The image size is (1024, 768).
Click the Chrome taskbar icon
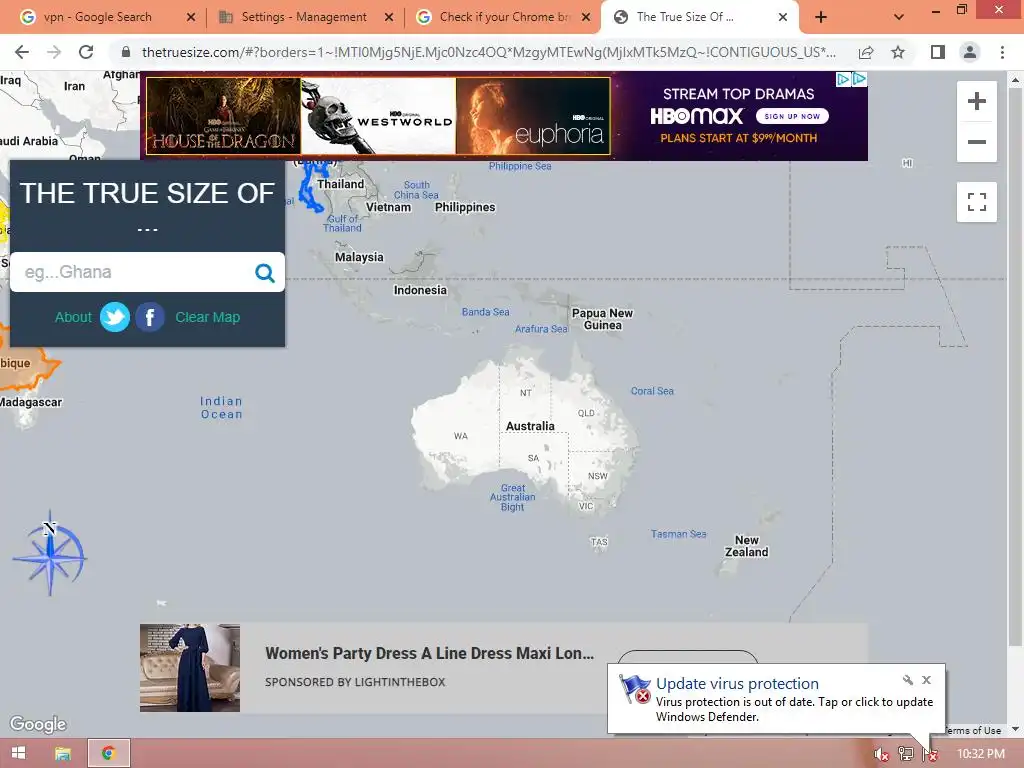pyautogui.click(x=108, y=753)
